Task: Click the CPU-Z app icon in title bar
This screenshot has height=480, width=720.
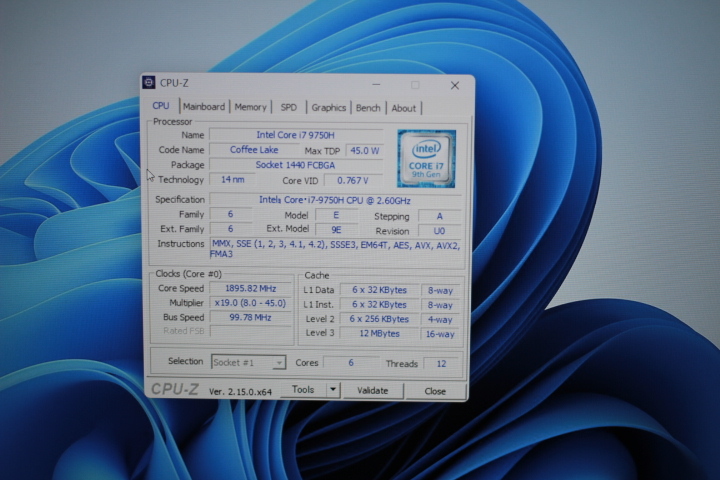Action: [148, 82]
